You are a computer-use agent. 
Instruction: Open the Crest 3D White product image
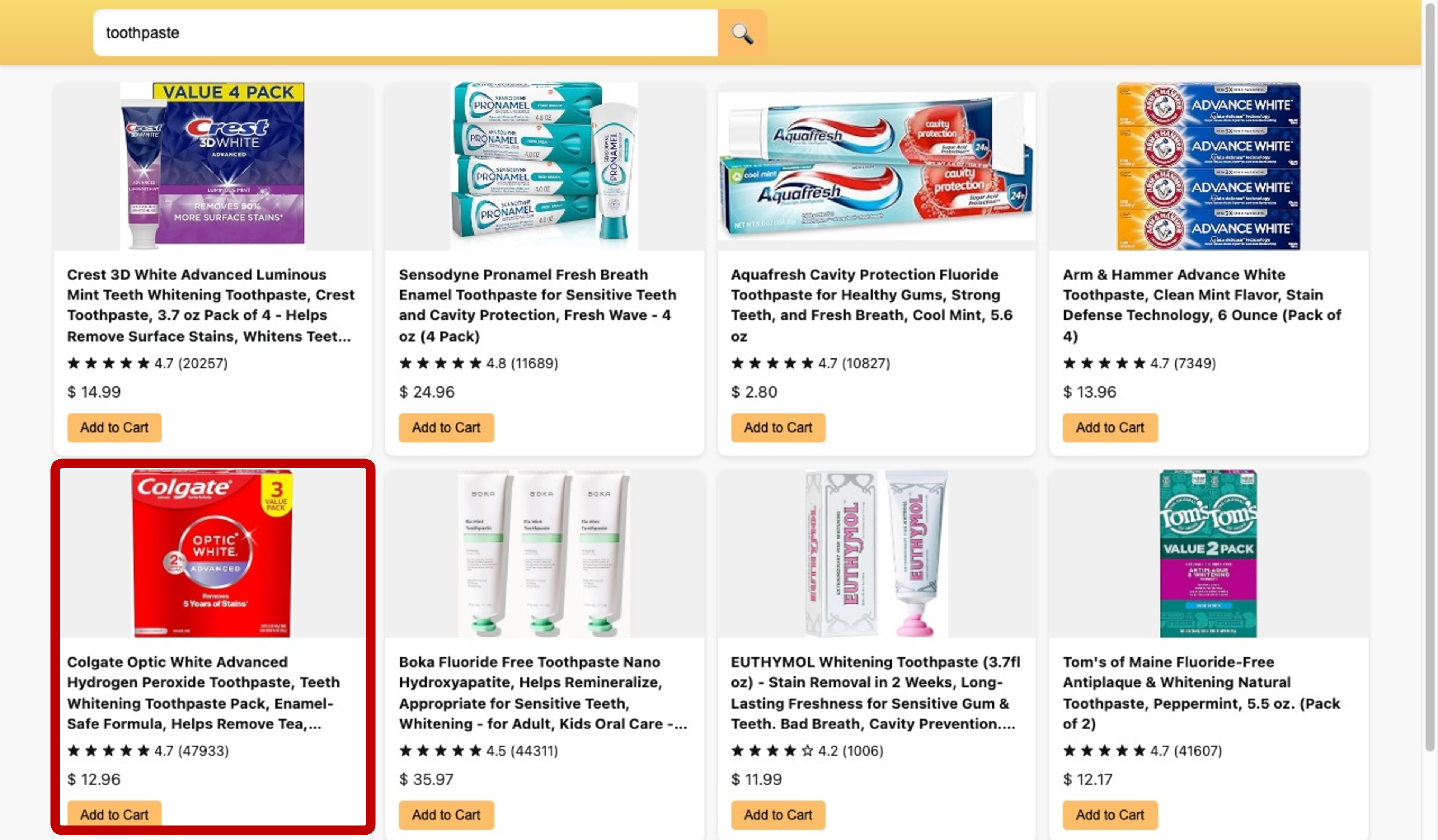coord(213,166)
